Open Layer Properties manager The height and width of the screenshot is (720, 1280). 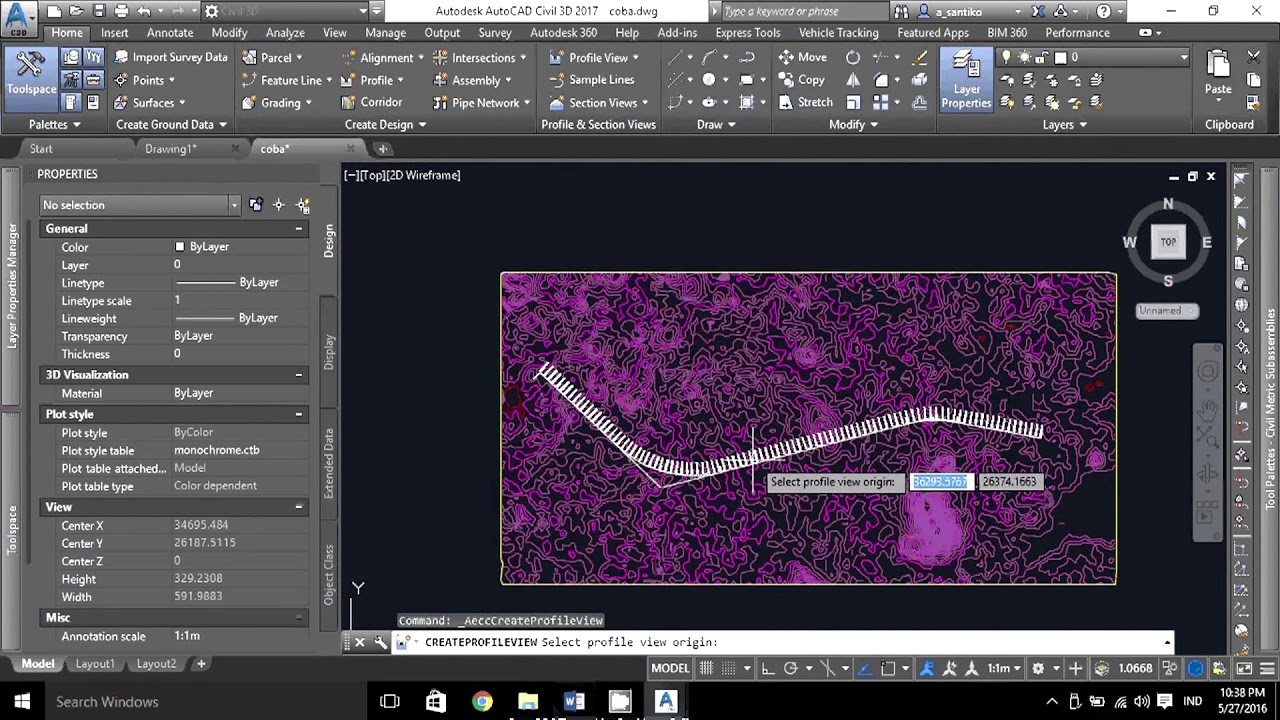(x=966, y=79)
